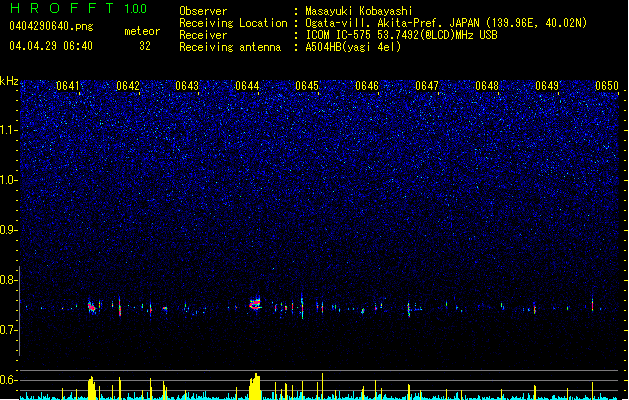Select antenna value A504HB(yagi 4el)
Viewport: 629px width, 400px height.
353,47
